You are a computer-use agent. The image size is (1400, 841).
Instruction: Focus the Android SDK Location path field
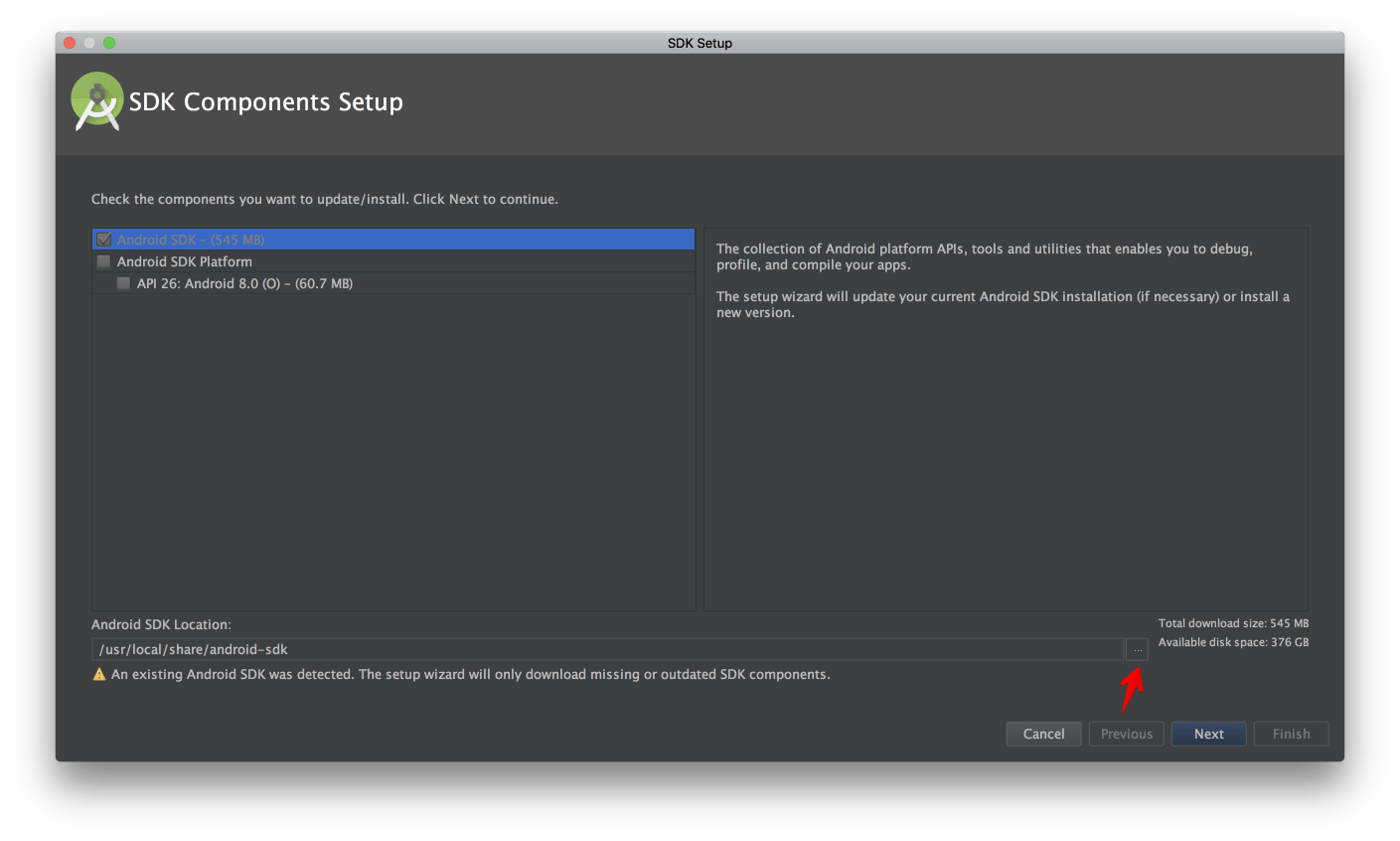pos(608,649)
